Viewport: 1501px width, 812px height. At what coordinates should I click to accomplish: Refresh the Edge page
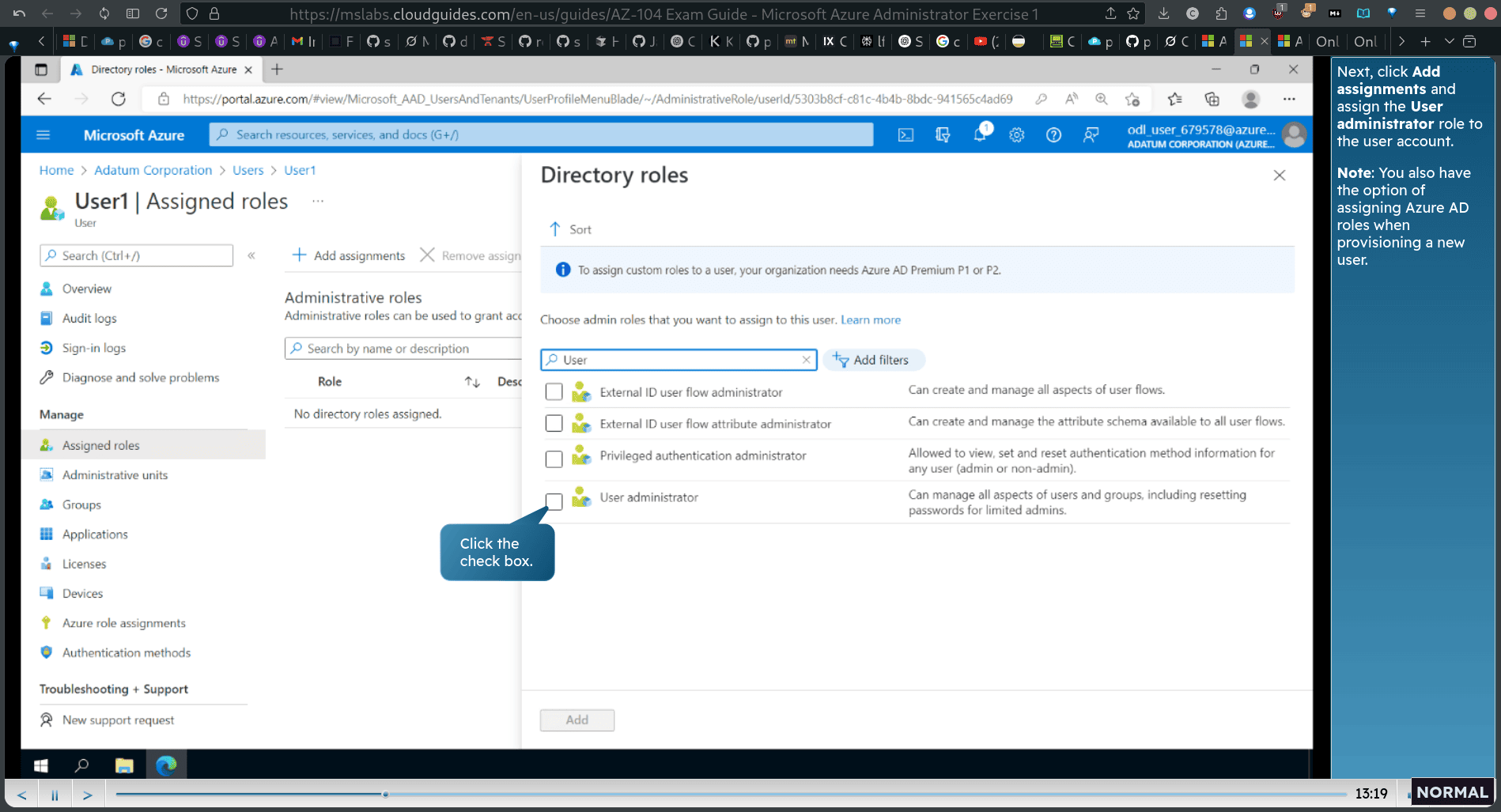click(x=119, y=99)
